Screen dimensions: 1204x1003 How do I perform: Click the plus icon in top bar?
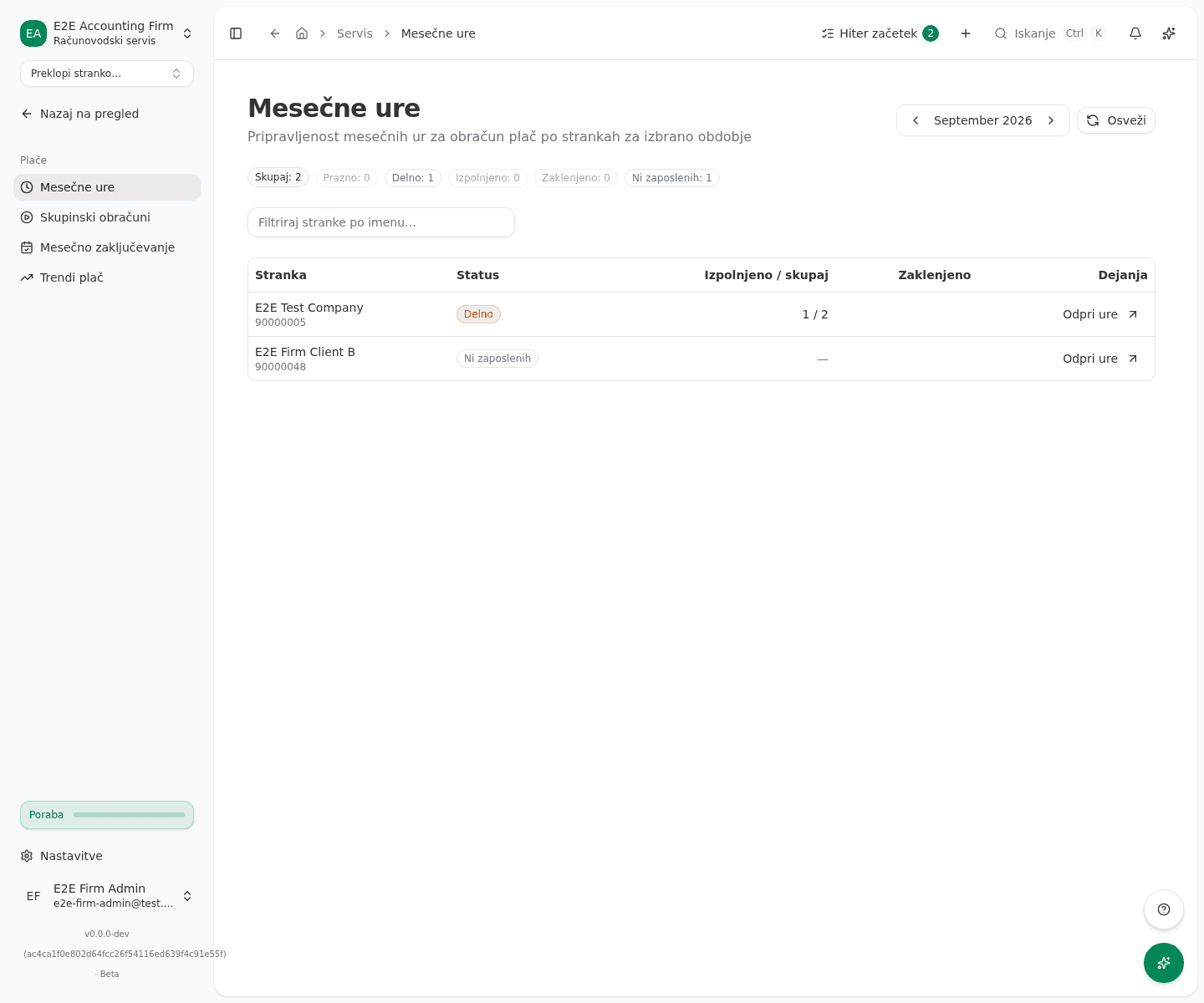966,33
